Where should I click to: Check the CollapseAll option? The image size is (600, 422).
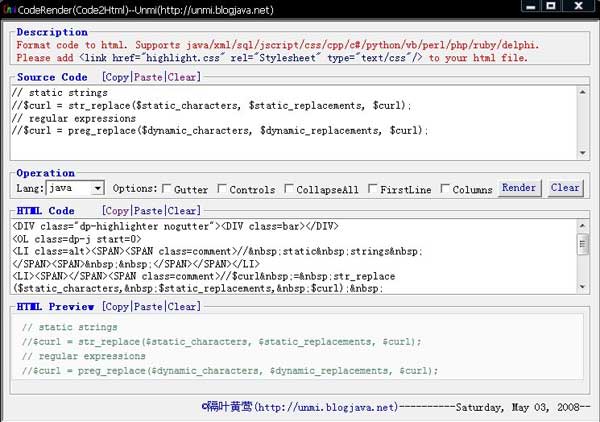(x=289, y=189)
